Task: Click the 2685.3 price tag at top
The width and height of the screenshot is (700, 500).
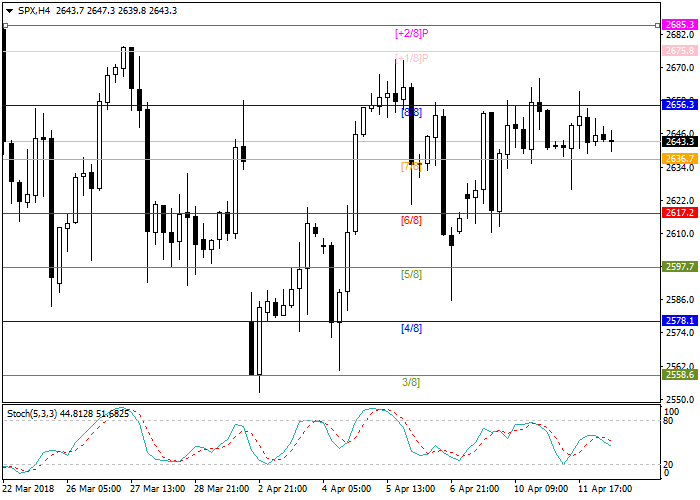Action: click(679, 24)
